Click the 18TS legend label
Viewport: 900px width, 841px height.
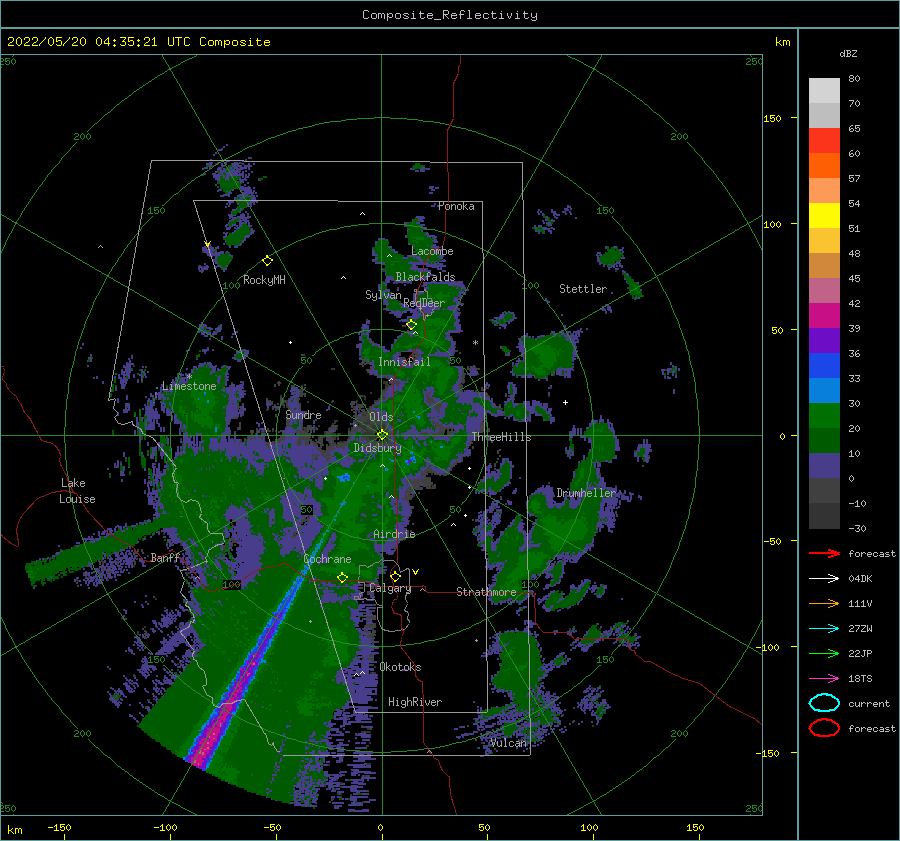860,679
